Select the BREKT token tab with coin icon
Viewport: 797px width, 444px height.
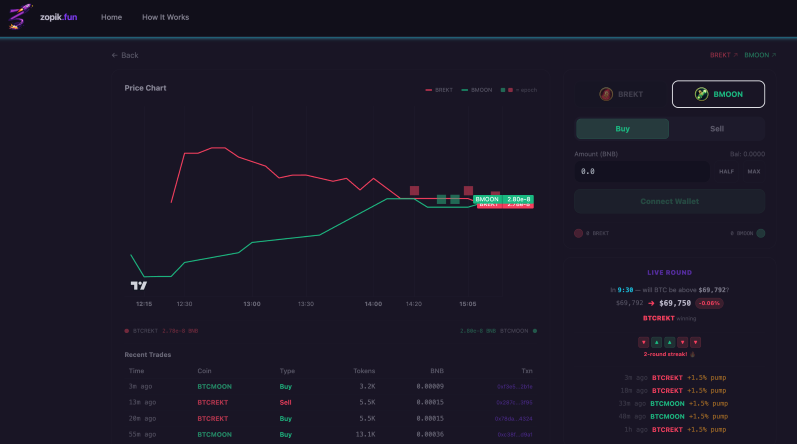(621, 94)
